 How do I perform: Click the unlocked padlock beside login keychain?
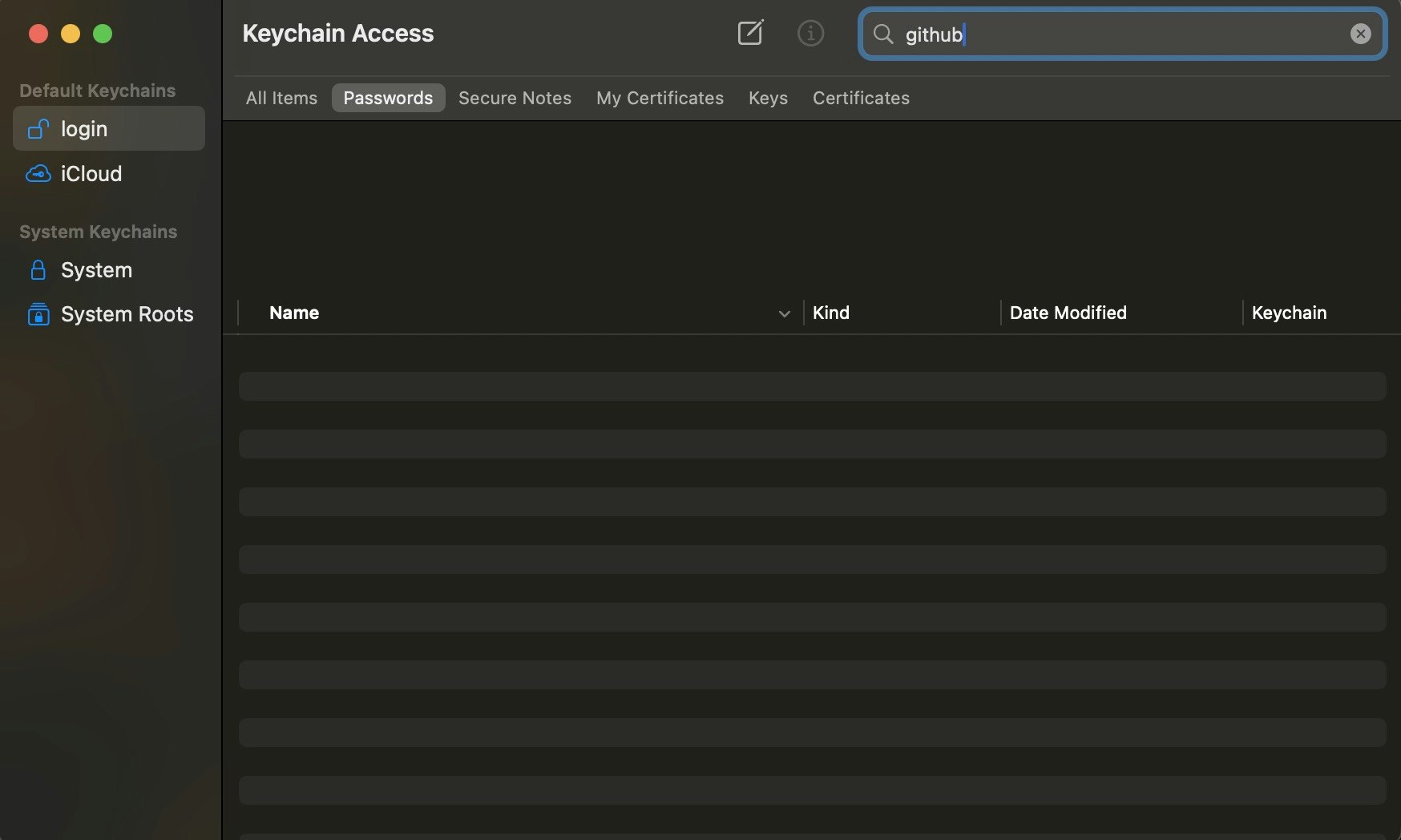point(37,128)
